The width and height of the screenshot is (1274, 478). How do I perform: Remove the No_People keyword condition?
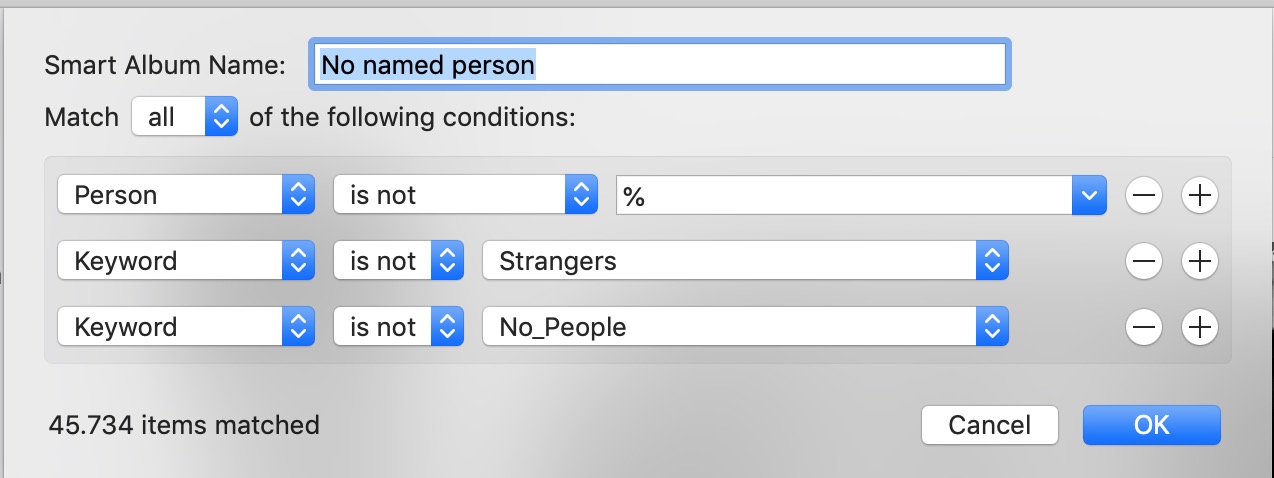(x=1144, y=327)
